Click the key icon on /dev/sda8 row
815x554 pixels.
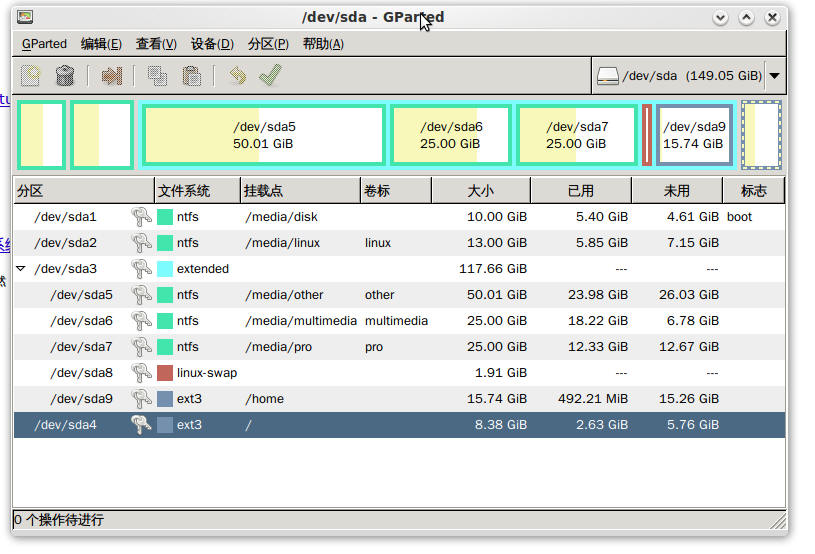(141, 373)
